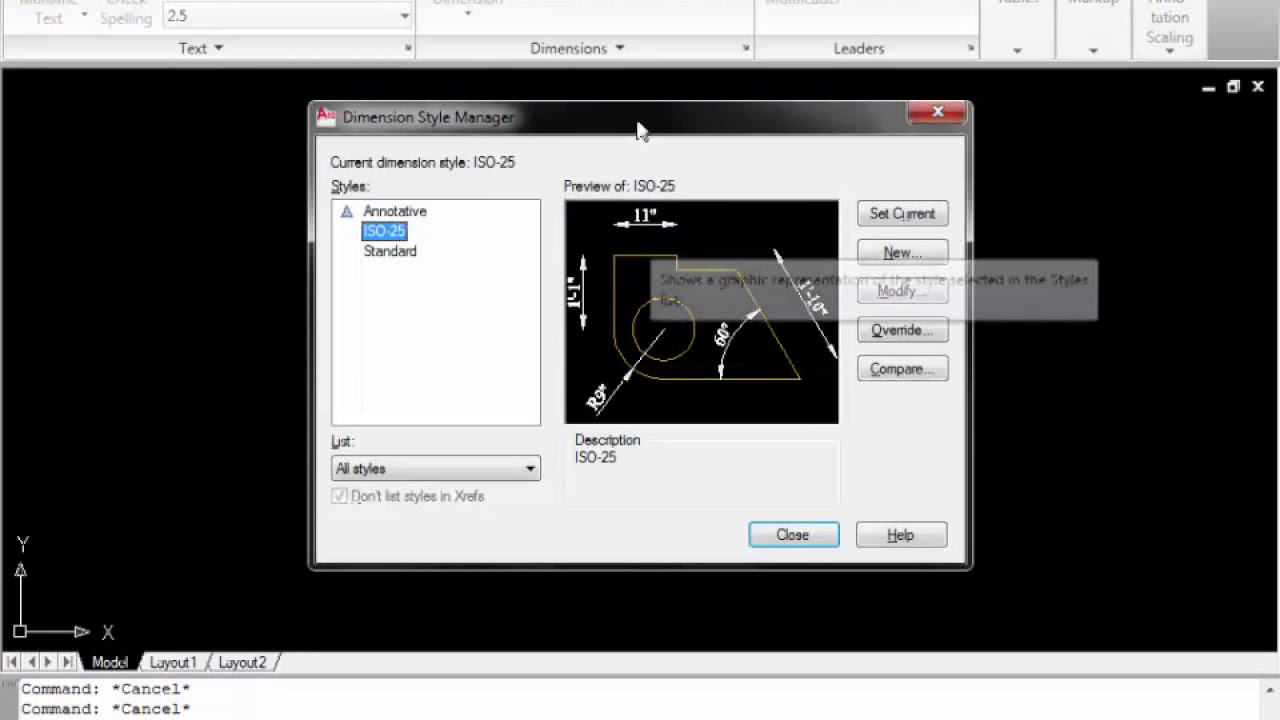
Task: Jump to the last layout tab
Action: [x=67, y=662]
